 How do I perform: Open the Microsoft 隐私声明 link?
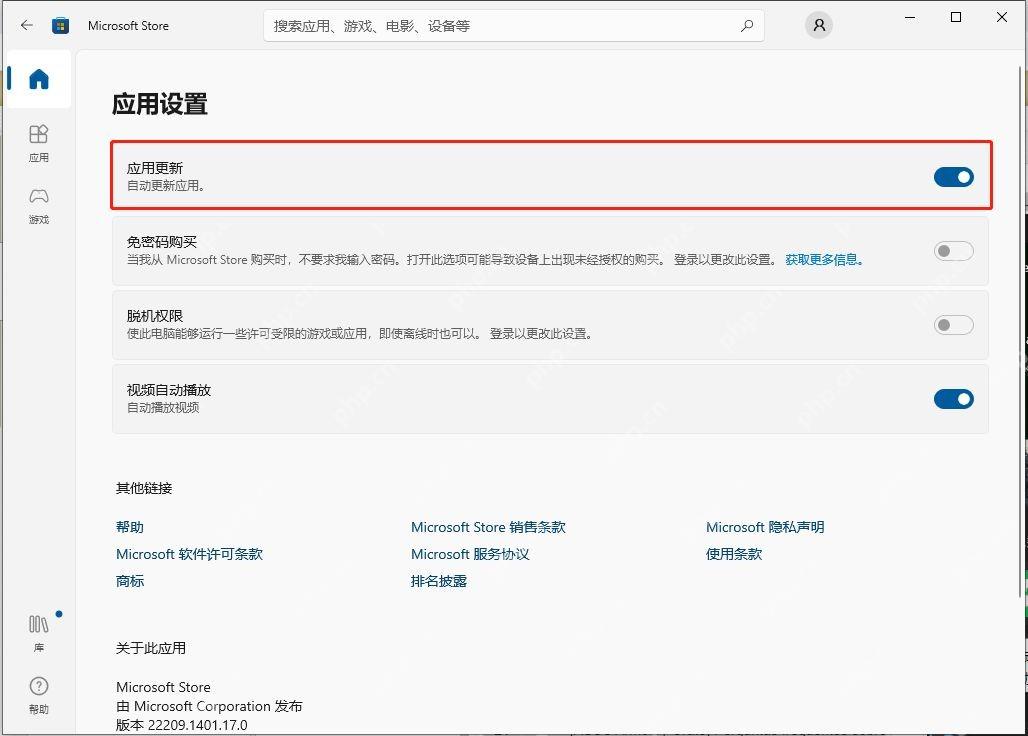point(764,527)
